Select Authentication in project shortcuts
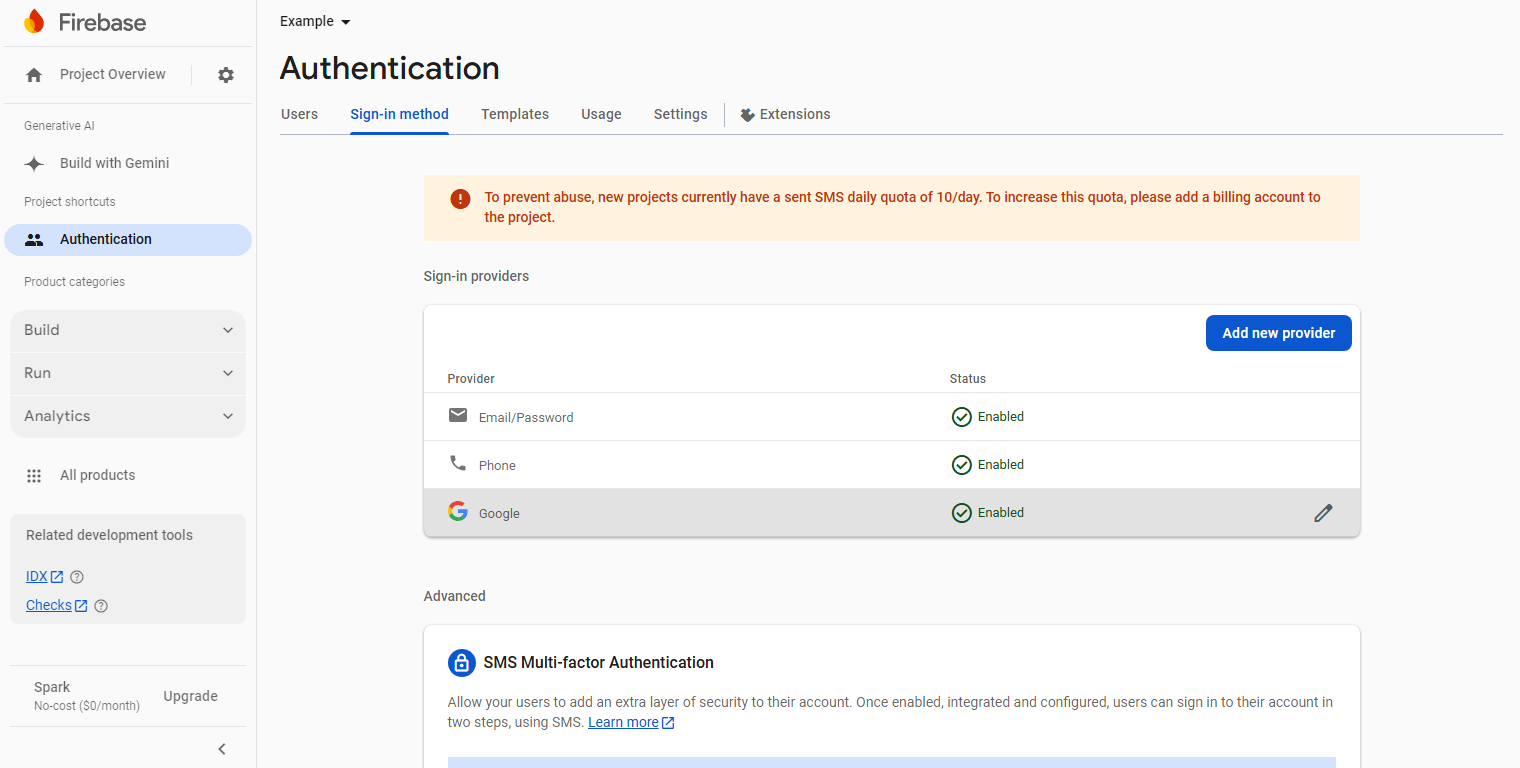 tap(128, 240)
